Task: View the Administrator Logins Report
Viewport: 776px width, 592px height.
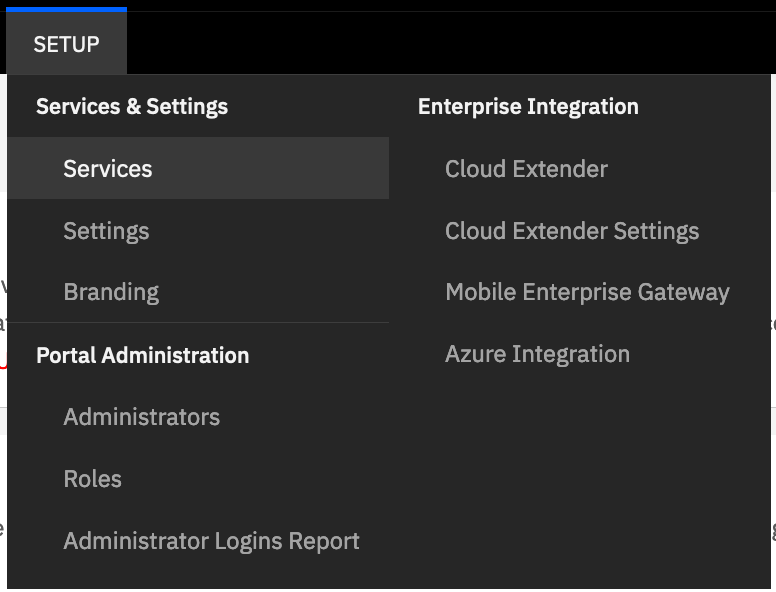Action: pos(211,541)
